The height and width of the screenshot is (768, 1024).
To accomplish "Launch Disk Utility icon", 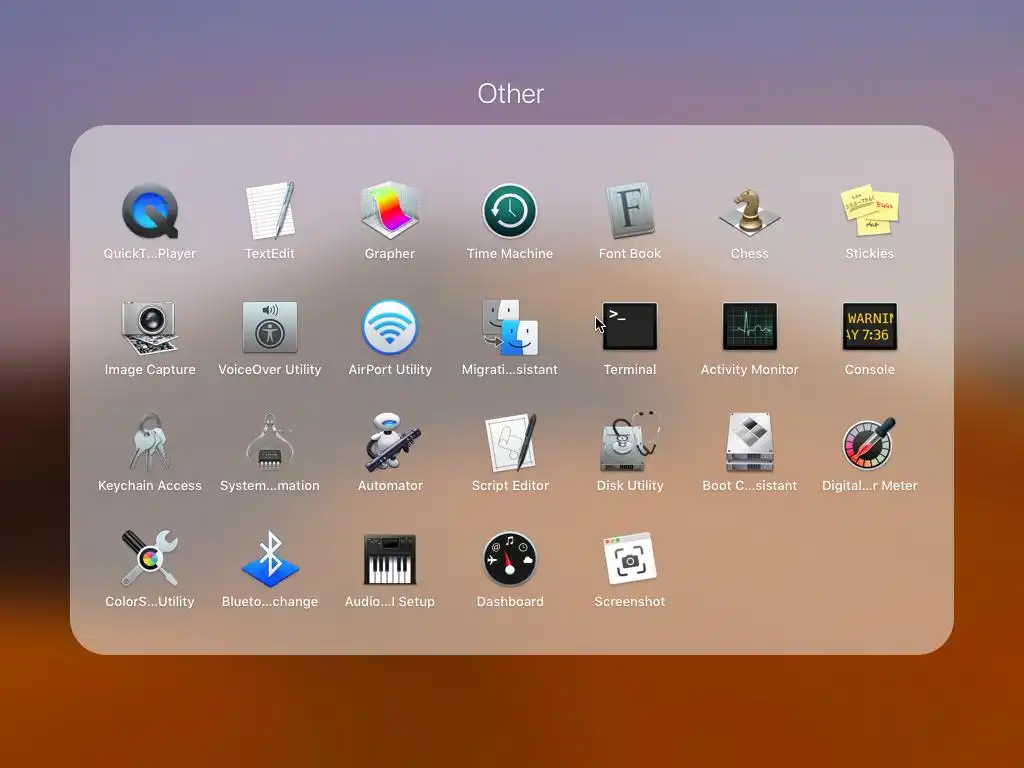I will [630, 442].
